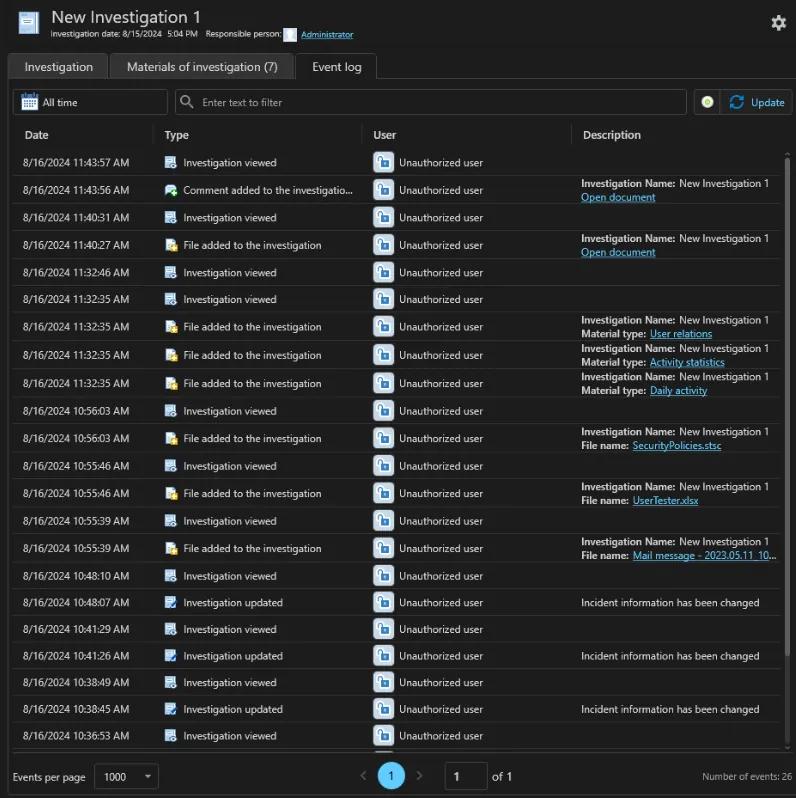Click the comment added icon at 11:43:56 AM

171,190
